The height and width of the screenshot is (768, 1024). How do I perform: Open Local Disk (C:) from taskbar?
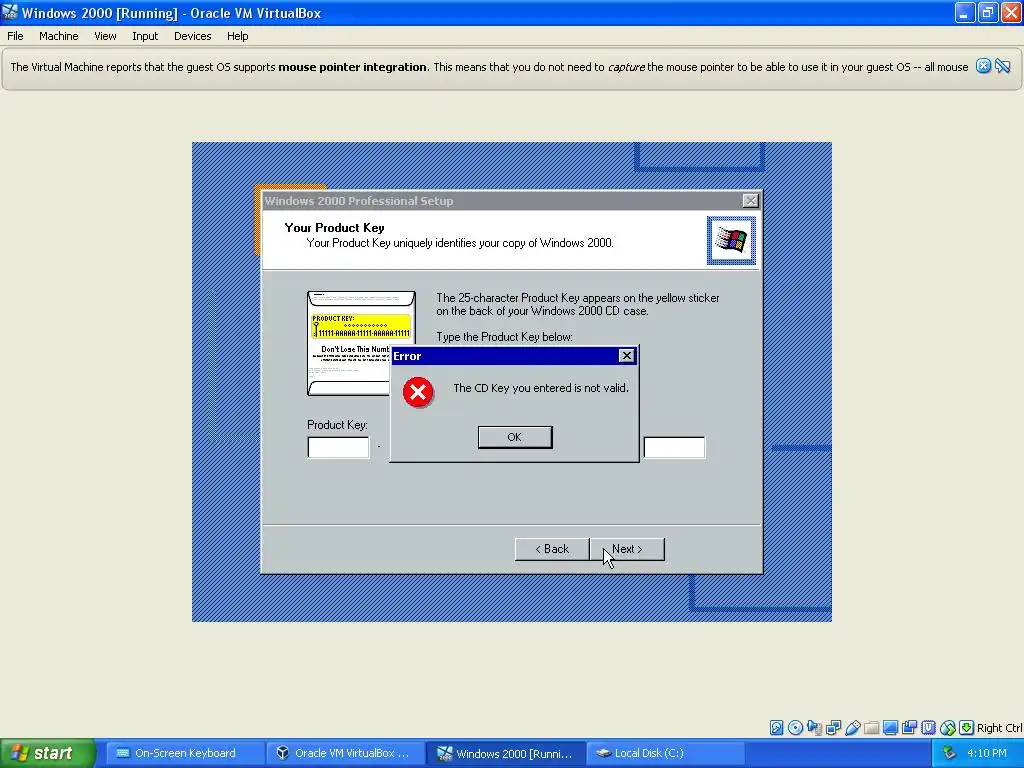coord(665,753)
